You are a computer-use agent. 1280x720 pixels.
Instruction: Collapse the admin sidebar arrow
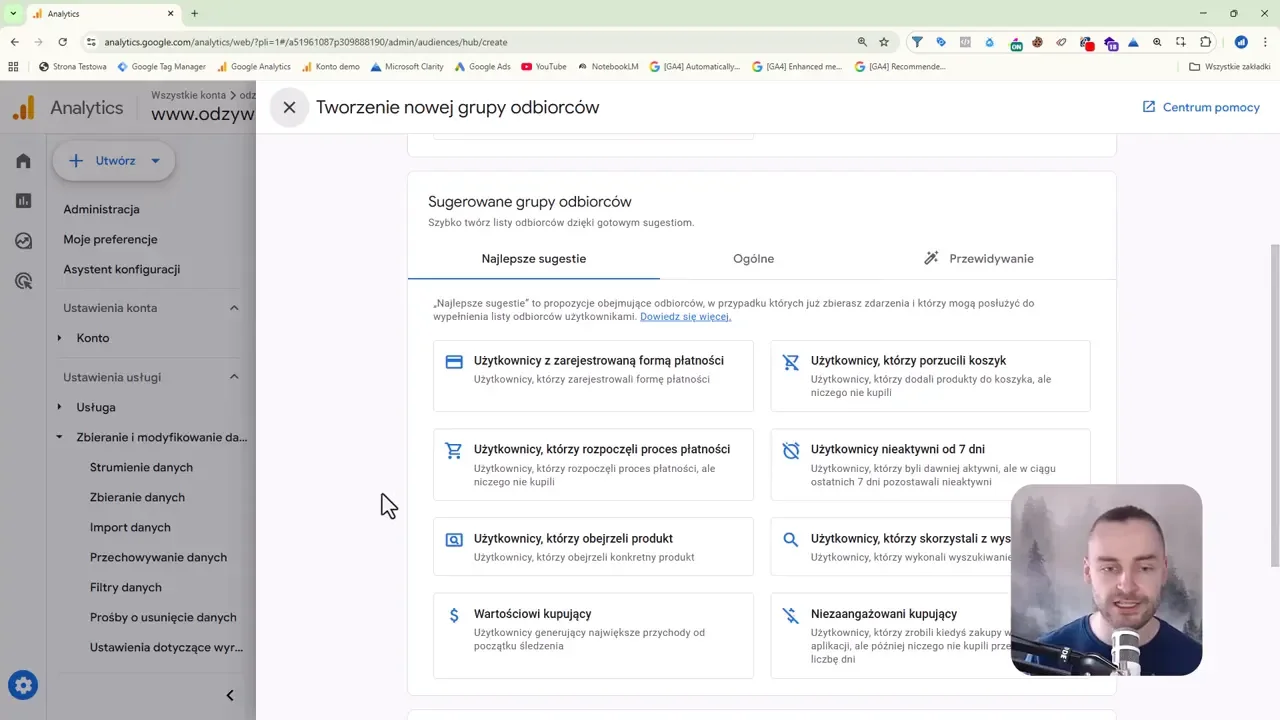tap(230, 695)
